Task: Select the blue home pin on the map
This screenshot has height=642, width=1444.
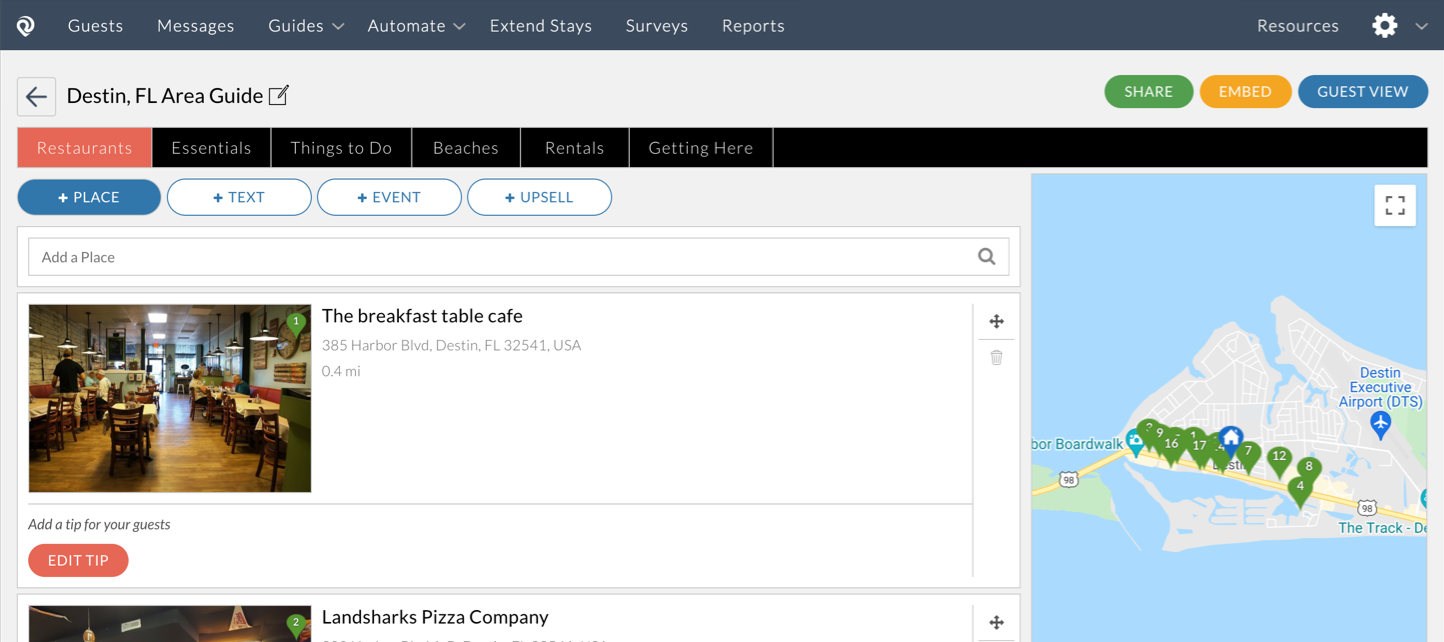Action: [1231, 440]
